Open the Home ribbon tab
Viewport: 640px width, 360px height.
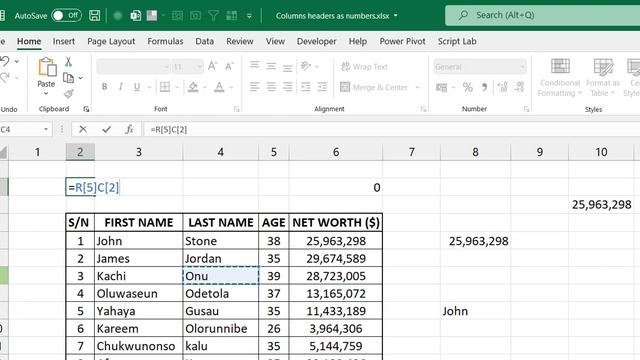click(x=29, y=41)
